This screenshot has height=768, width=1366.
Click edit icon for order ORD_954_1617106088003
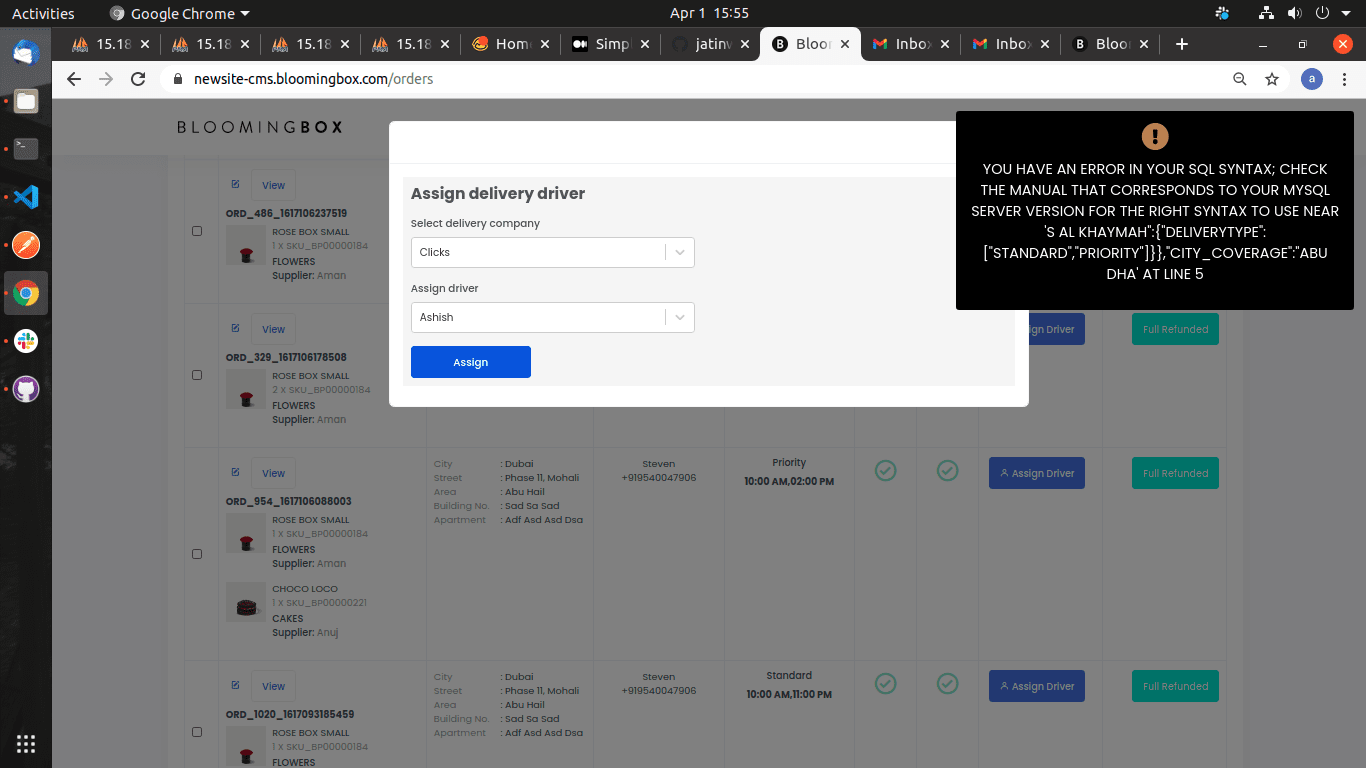click(x=236, y=472)
